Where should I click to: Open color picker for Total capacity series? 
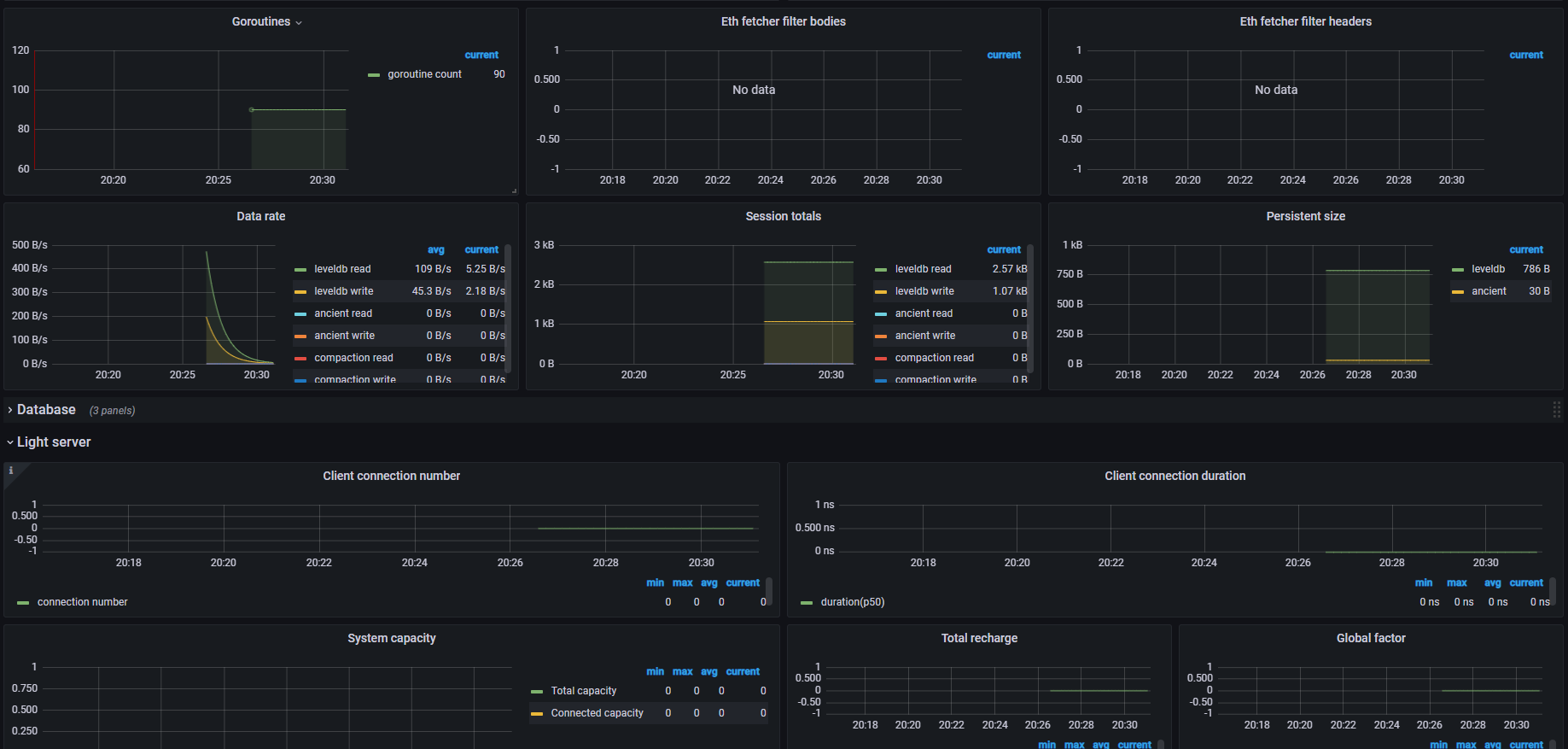(x=537, y=692)
